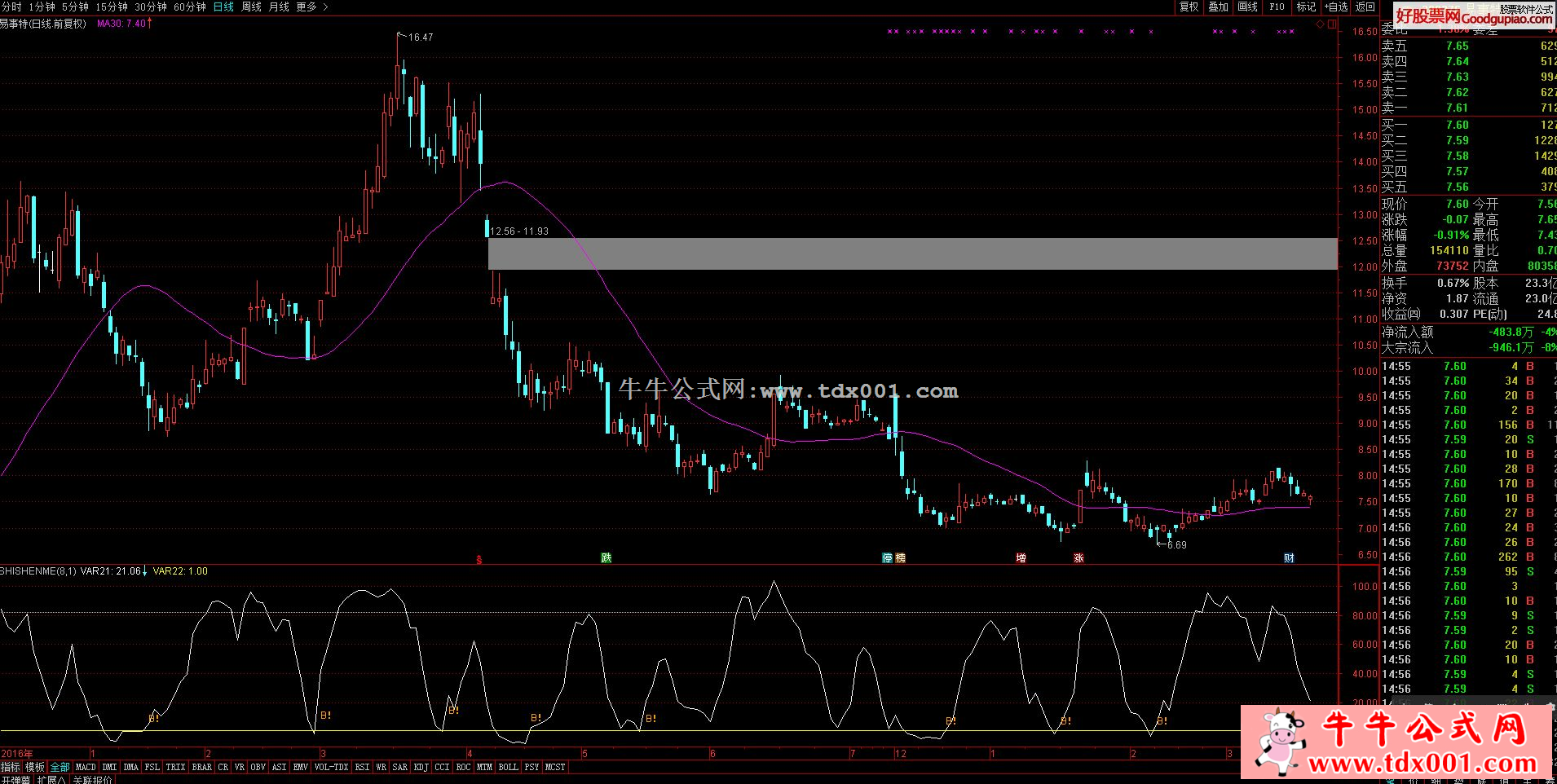The height and width of the screenshot is (784, 1557).
Task: Click the 叠加 overlay button
Action: pos(1219,7)
